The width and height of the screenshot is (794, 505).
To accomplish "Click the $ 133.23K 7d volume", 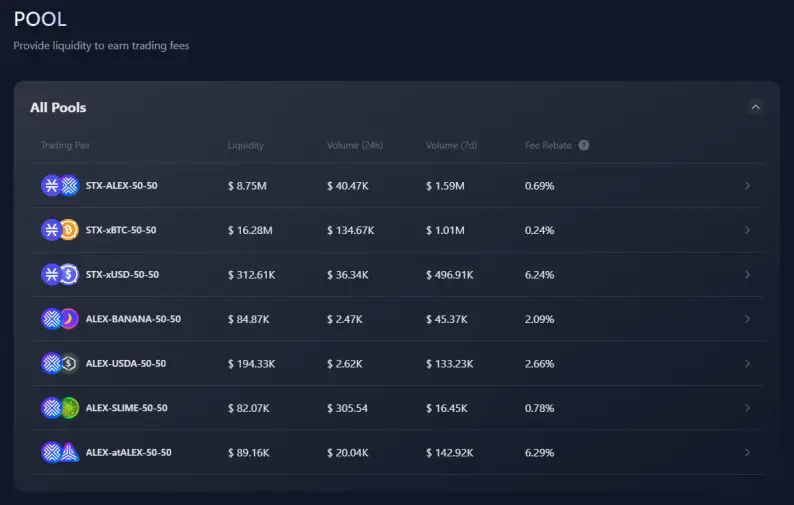I will pyautogui.click(x=450, y=364).
